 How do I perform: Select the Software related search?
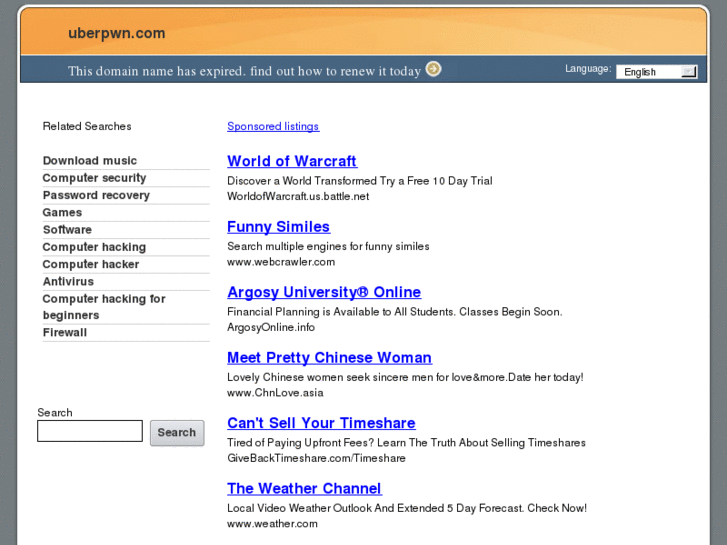point(67,230)
